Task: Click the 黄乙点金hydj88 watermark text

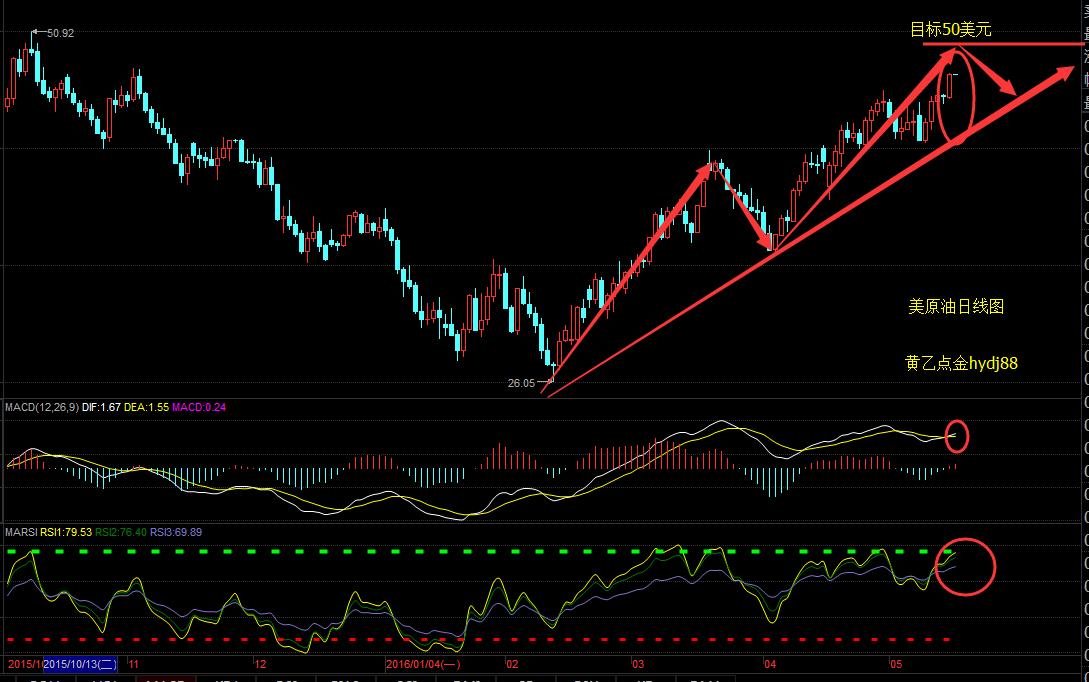Action: 961,364
